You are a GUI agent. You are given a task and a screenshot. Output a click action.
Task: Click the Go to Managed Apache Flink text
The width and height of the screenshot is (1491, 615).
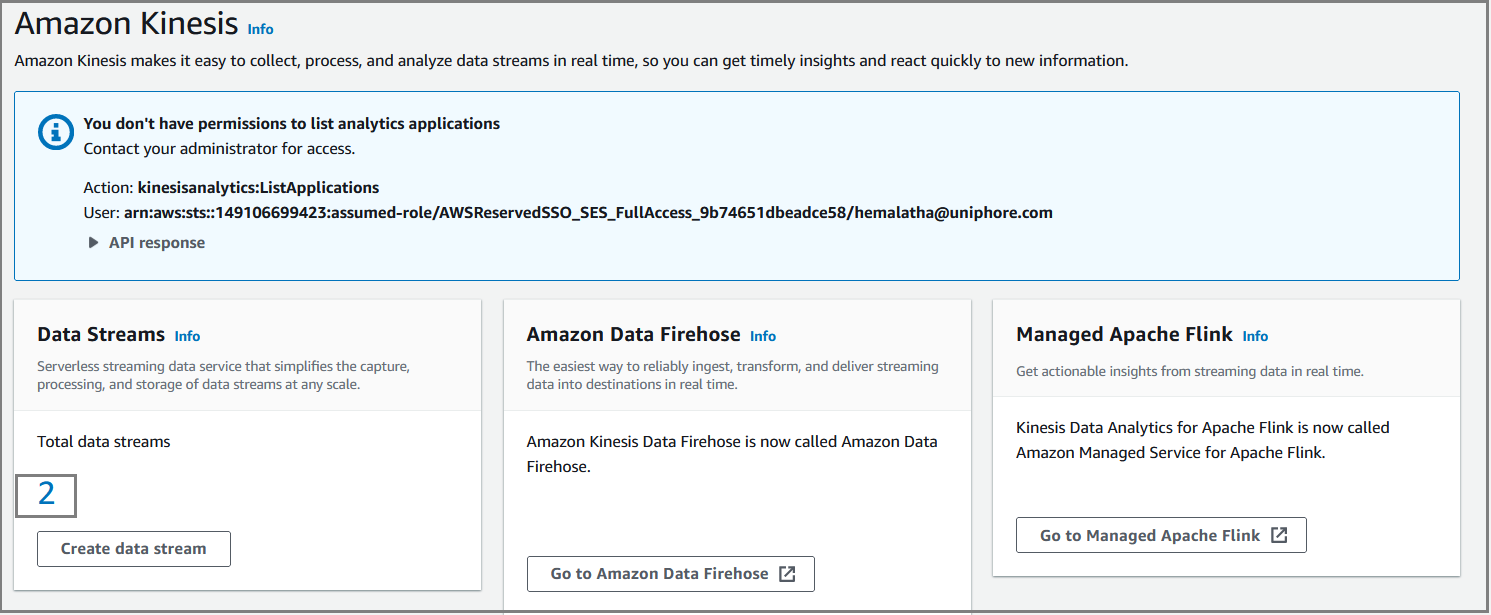(1150, 535)
